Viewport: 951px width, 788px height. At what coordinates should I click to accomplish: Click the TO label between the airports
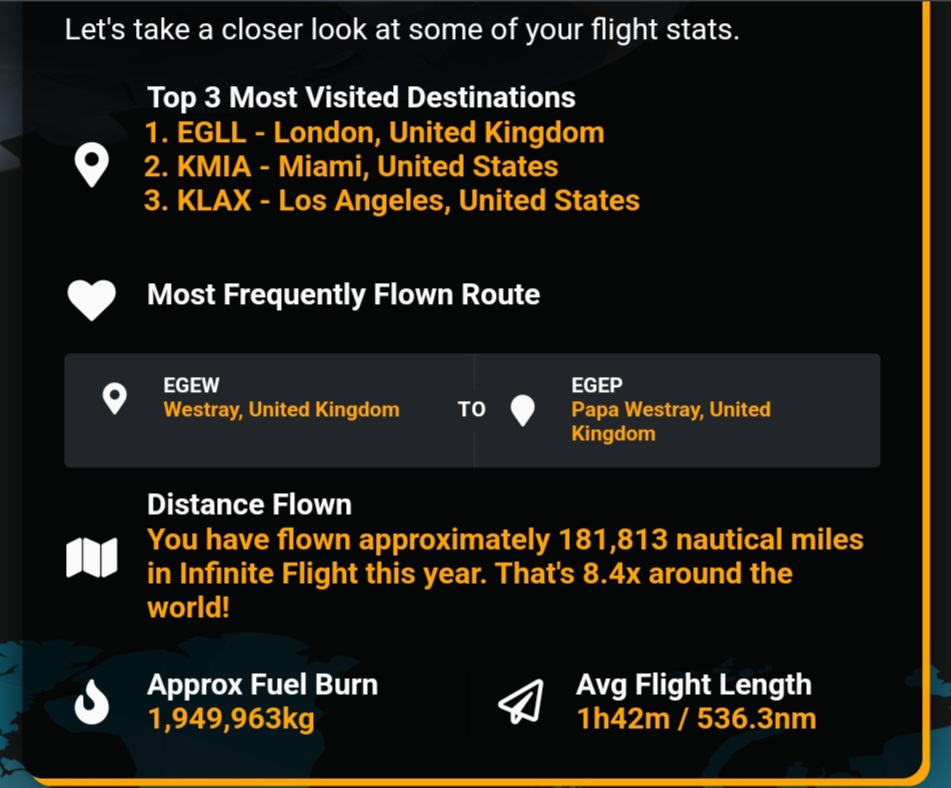click(x=471, y=410)
